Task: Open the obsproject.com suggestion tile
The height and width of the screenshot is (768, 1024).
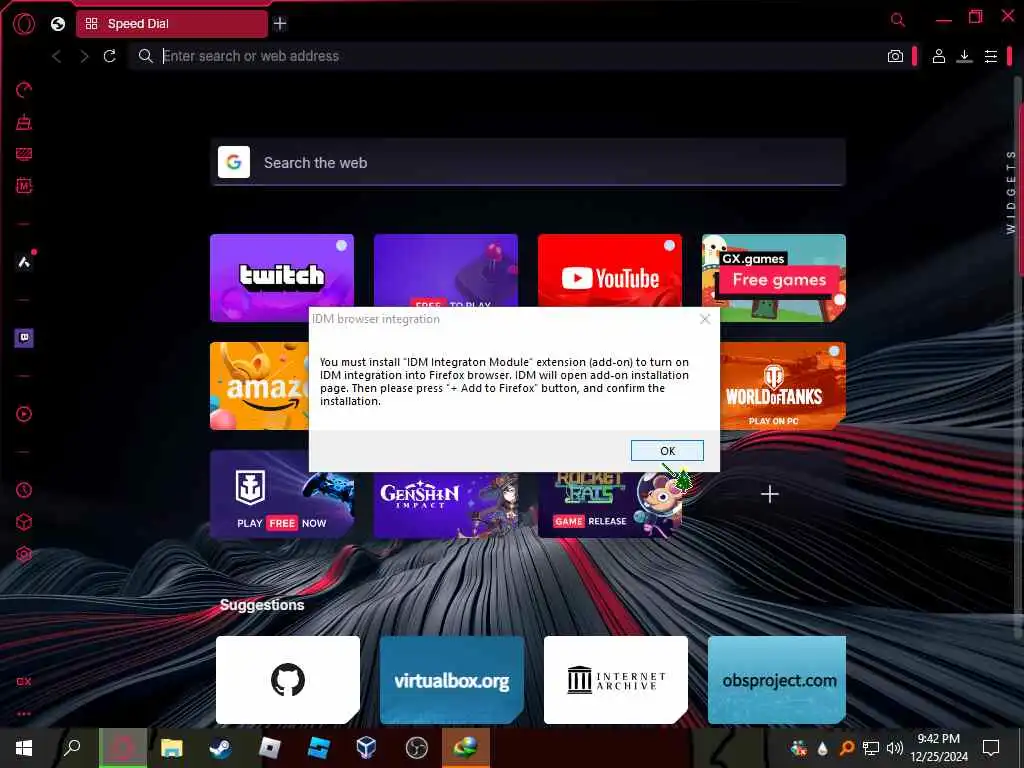Action: tap(777, 680)
